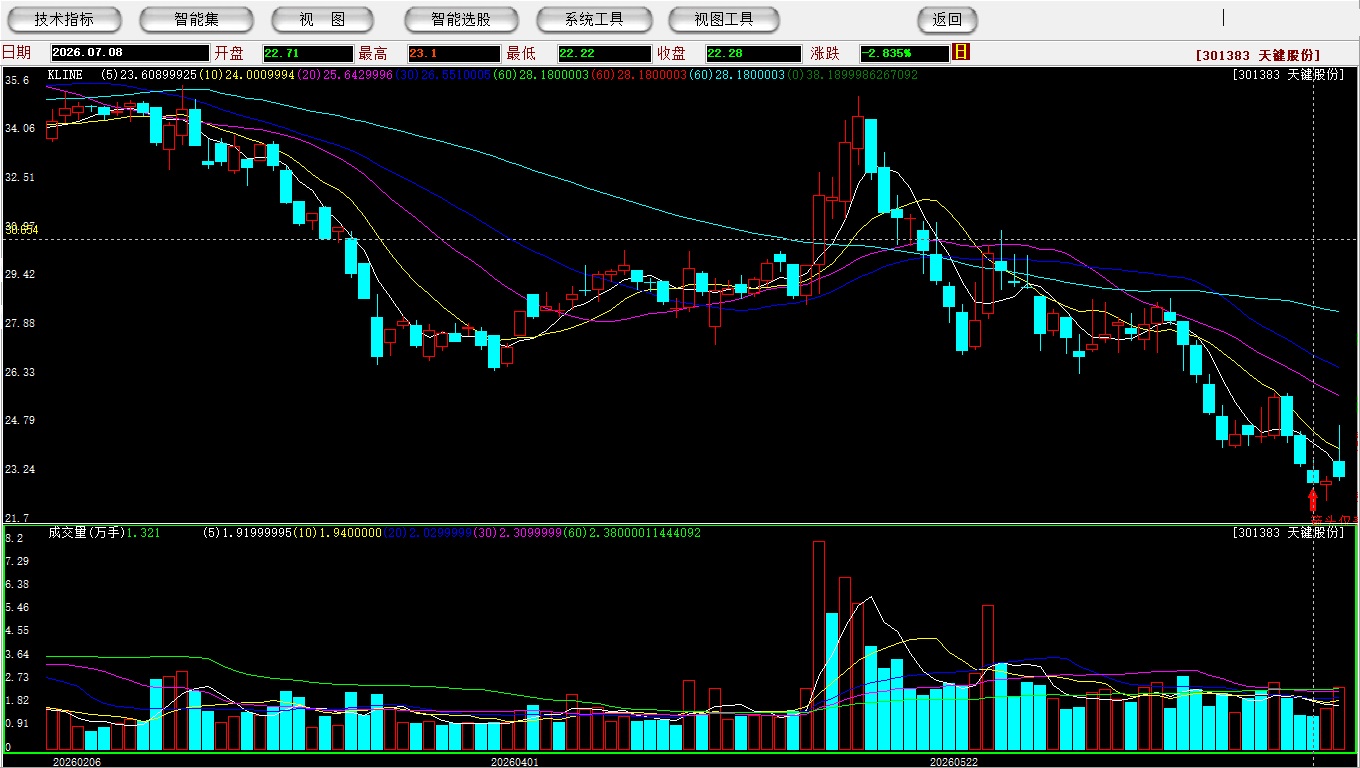Click the red [301383 天键股份] header label

(x=1258, y=56)
